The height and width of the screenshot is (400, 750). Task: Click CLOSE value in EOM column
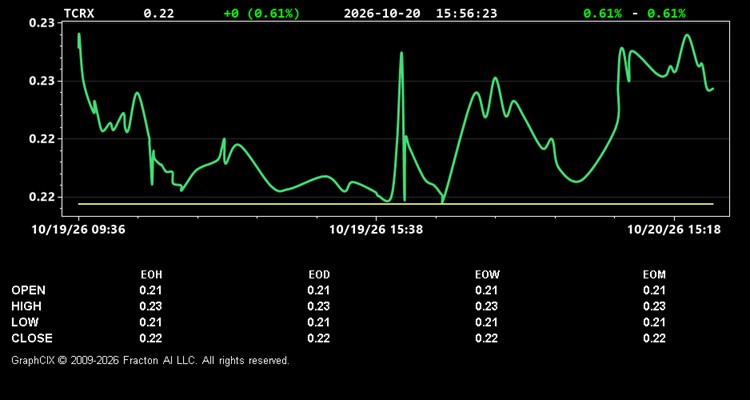click(654, 338)
